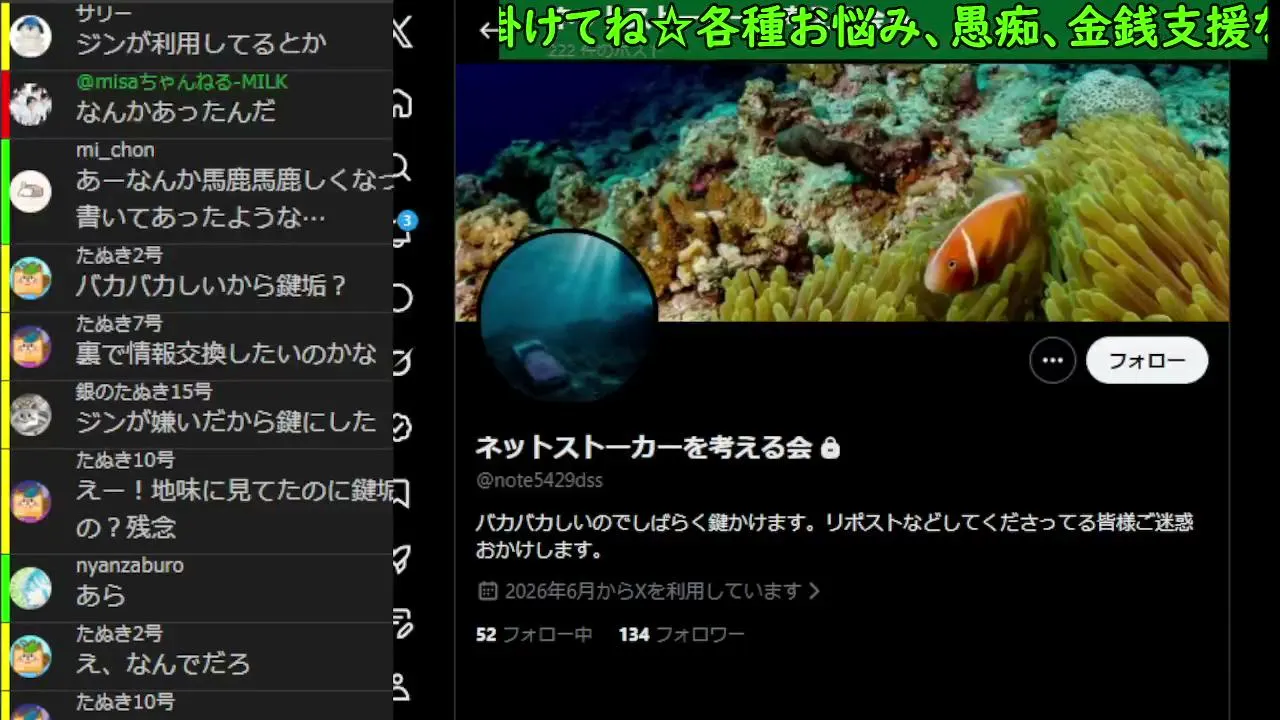
Task: Click たぬき7号's chat avatar
Action: coord(31,346)
